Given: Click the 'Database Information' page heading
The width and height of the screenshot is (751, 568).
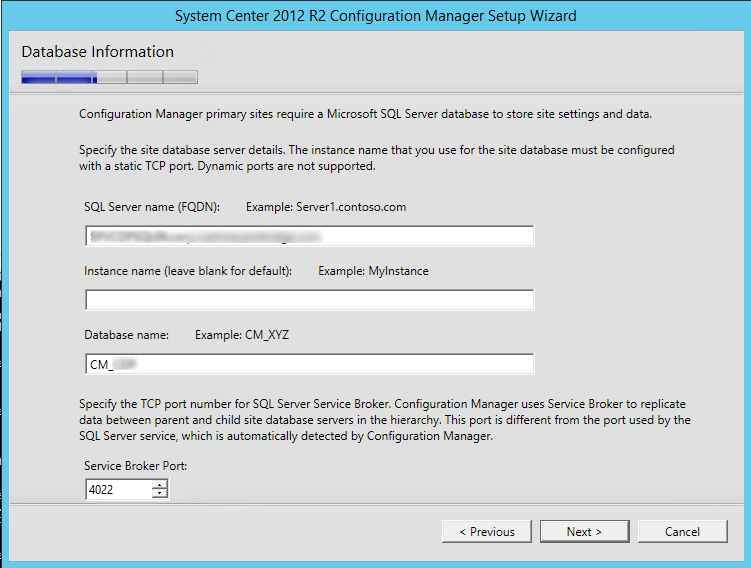Looking at the screenshot, I should [98, 52].
